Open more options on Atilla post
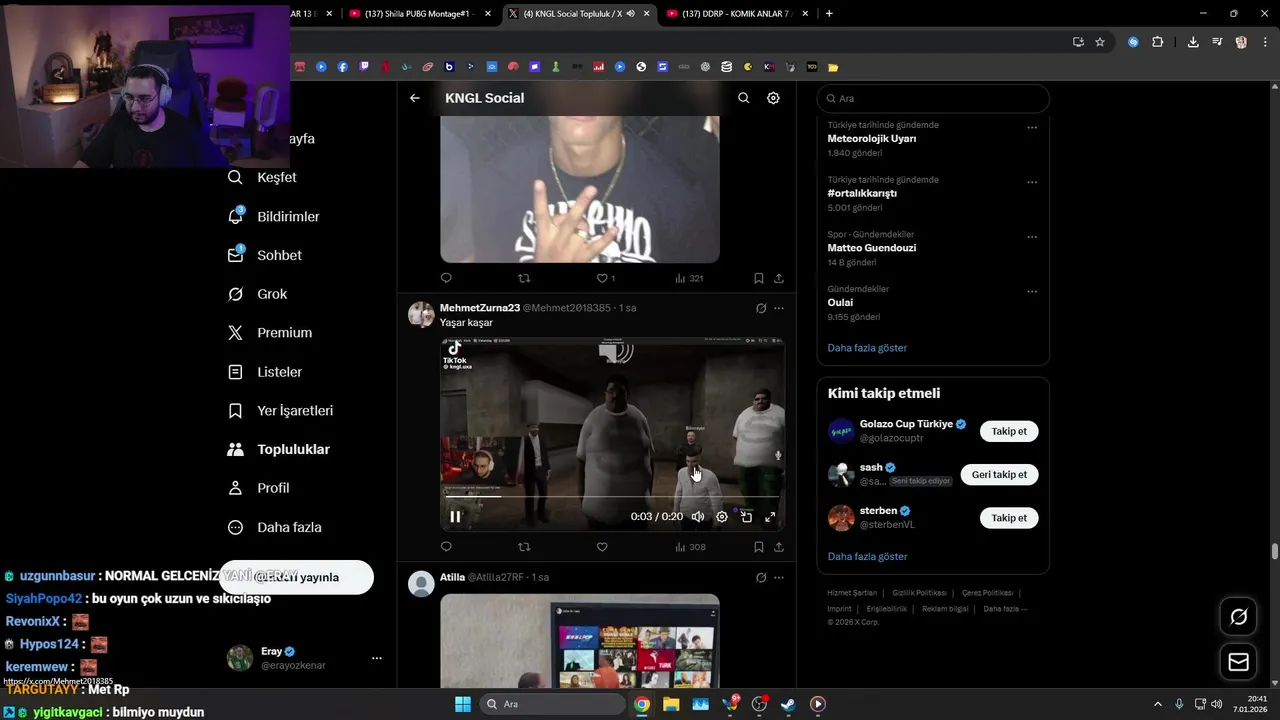Screen dimensions: 1280x720 pos(779,577)
